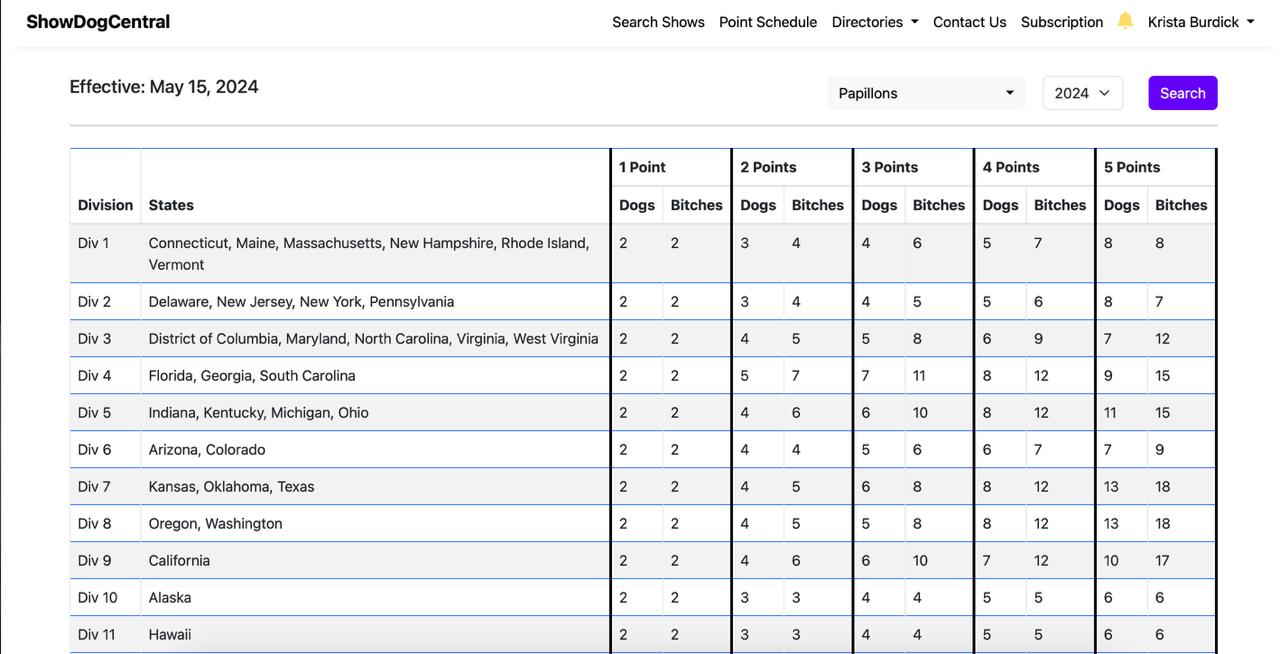This screenshot has width=1280, height=654.
Task: Click the Division column header
Action: click(x=105, y=205)
